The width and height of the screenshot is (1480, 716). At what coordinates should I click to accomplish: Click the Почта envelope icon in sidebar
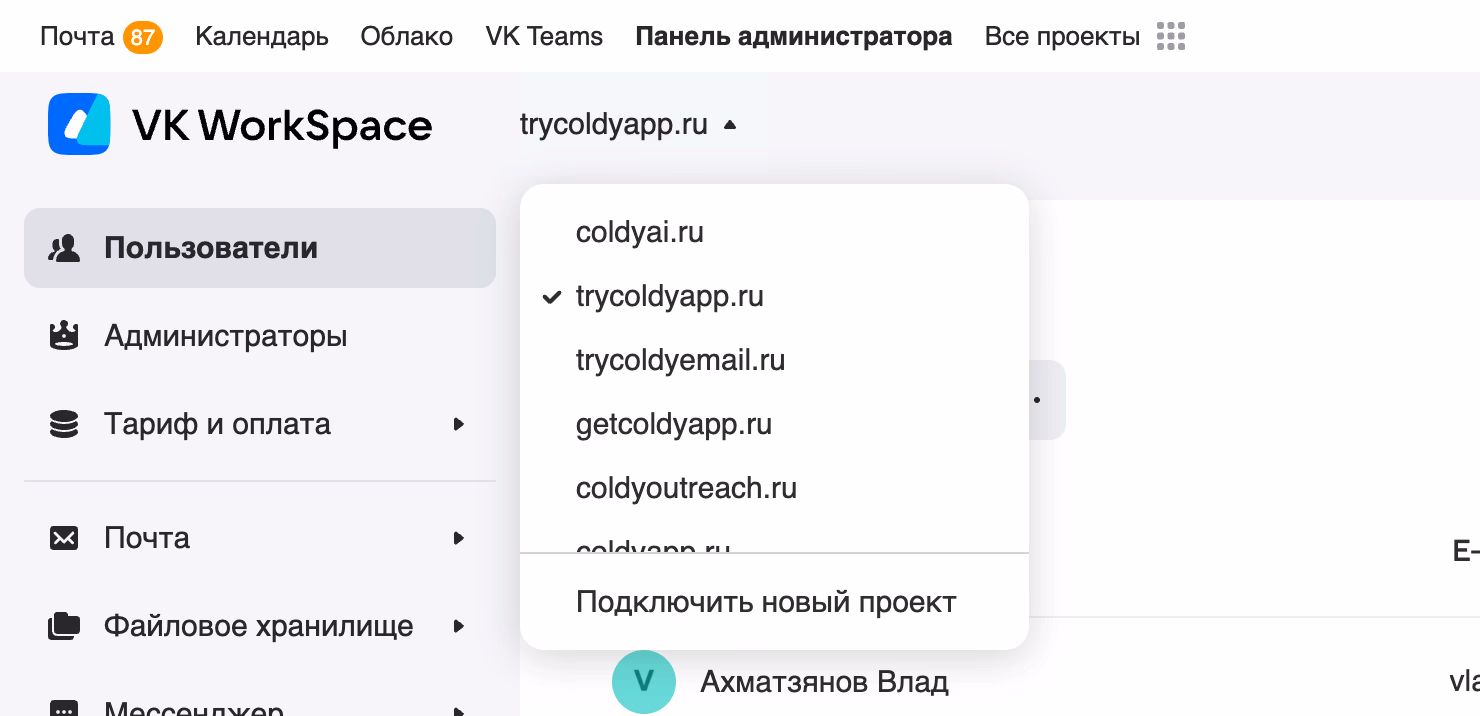coord(64,537)
